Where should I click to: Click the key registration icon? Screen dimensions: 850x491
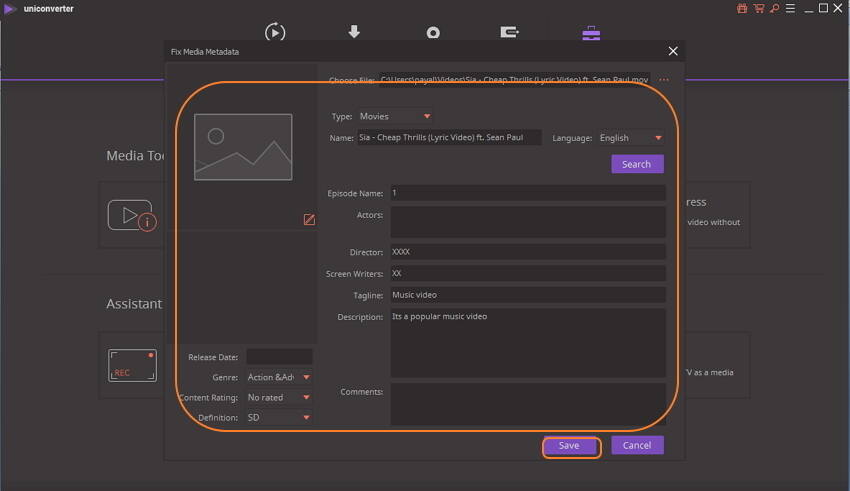click(x=775, y=8)
